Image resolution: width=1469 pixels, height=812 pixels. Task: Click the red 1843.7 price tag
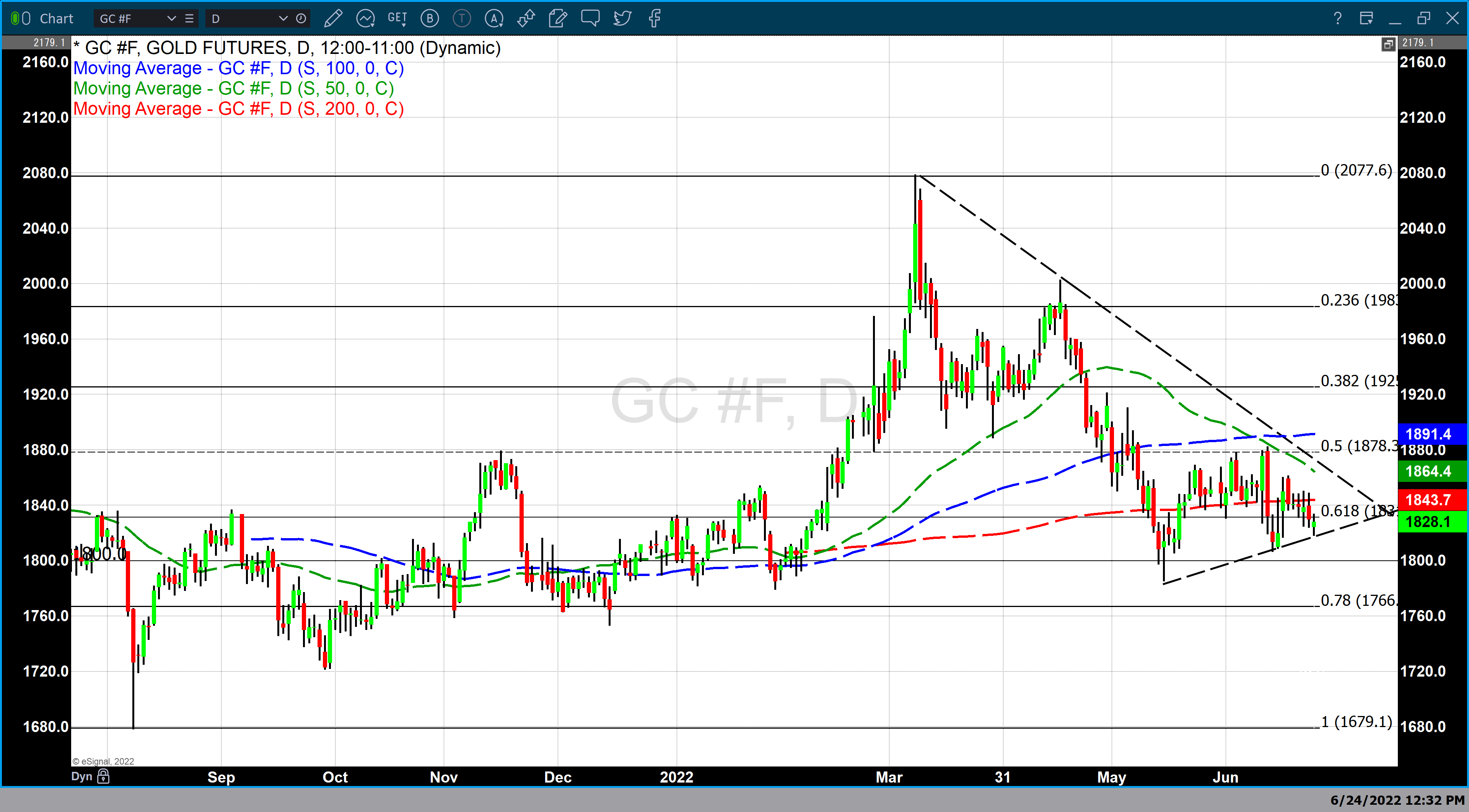click(x=1432, y=500)
